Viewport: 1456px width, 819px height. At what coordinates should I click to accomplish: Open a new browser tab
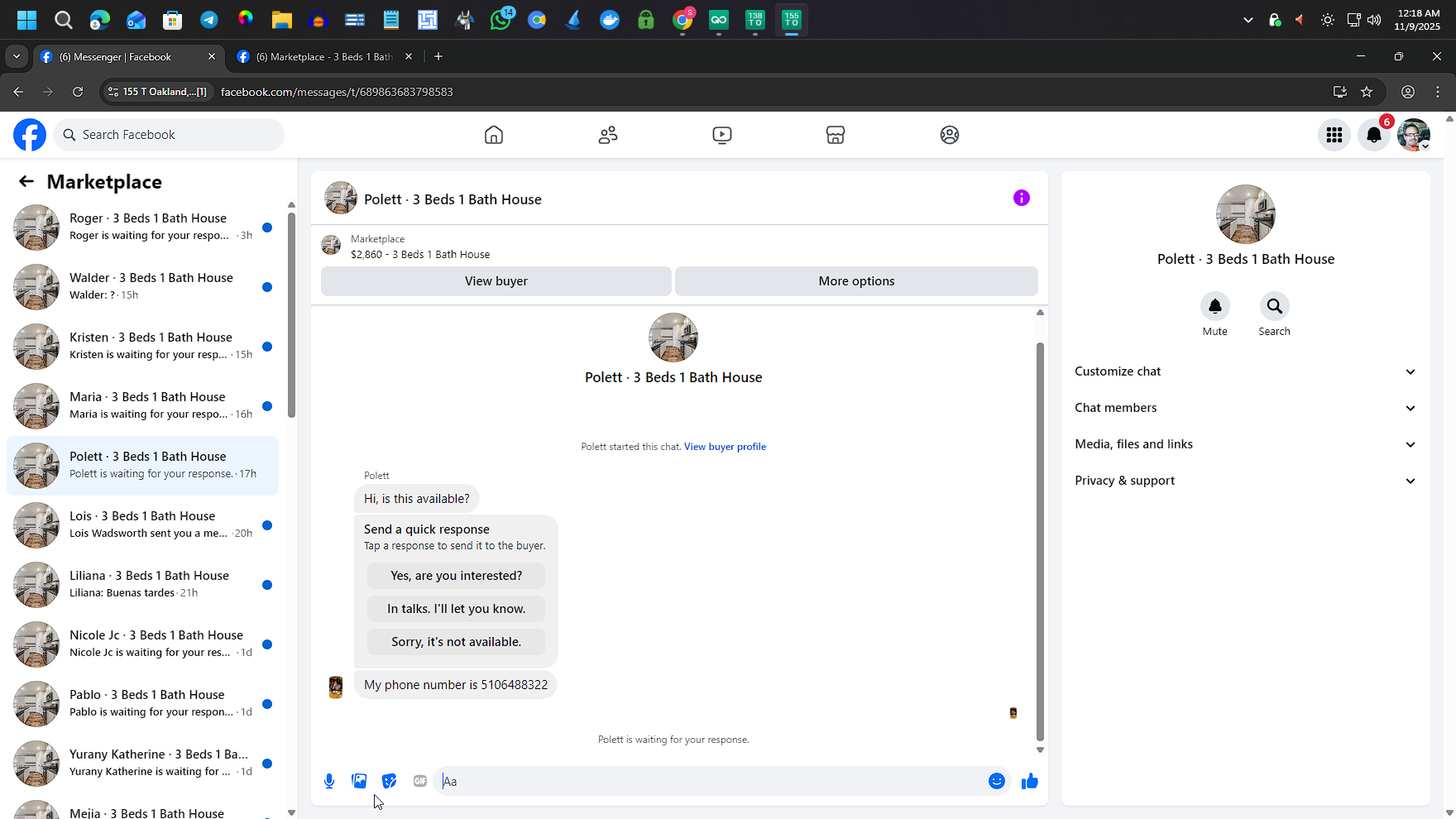point(438,56)
